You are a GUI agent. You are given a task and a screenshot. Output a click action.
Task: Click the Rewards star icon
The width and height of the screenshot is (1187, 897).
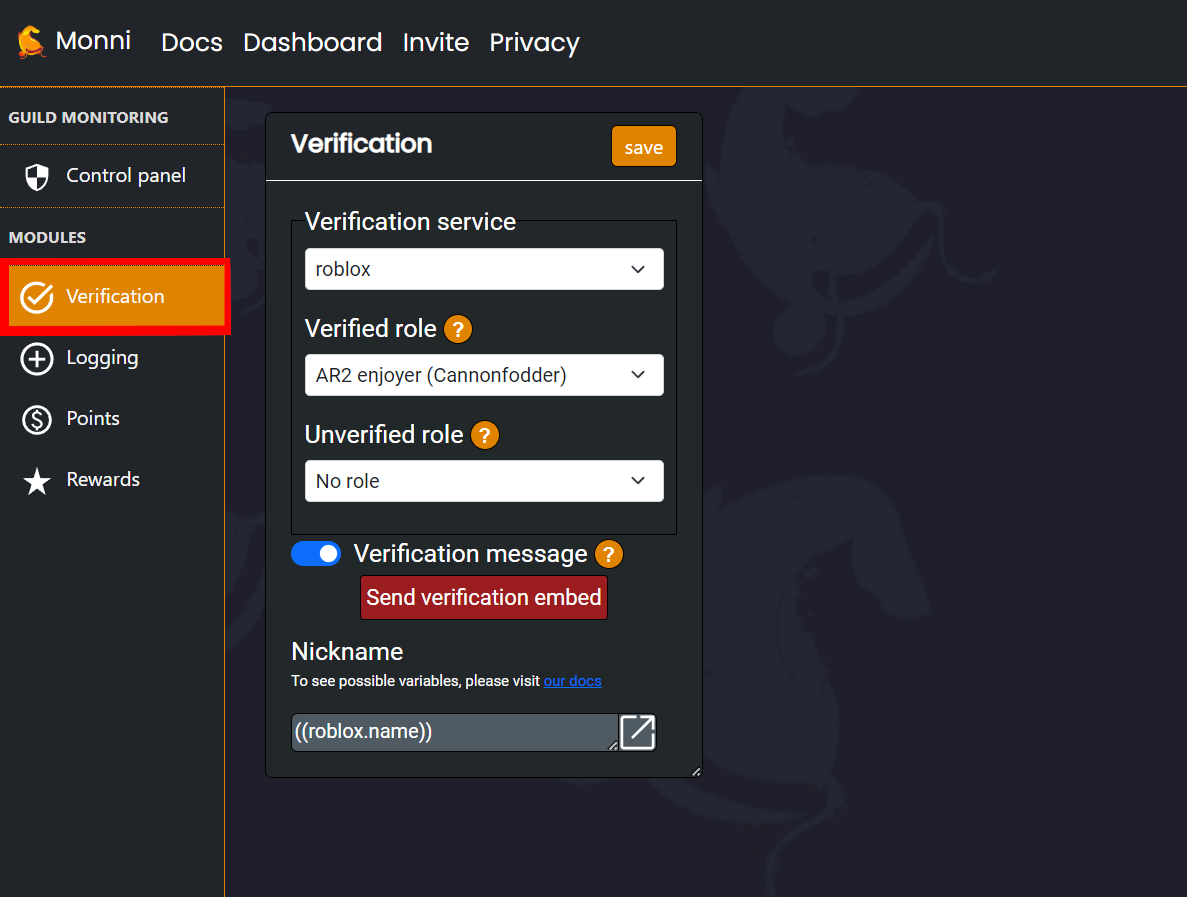pos(37,479)
